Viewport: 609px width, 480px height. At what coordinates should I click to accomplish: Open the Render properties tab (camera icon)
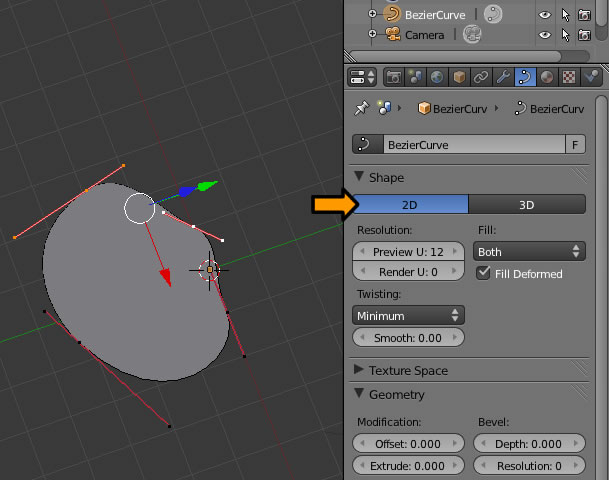(394, 77)
